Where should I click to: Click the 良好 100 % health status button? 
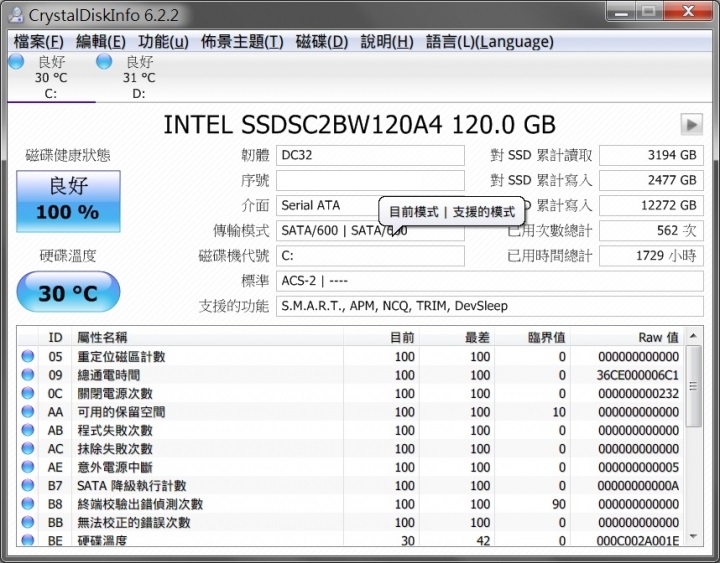point(68,201)
